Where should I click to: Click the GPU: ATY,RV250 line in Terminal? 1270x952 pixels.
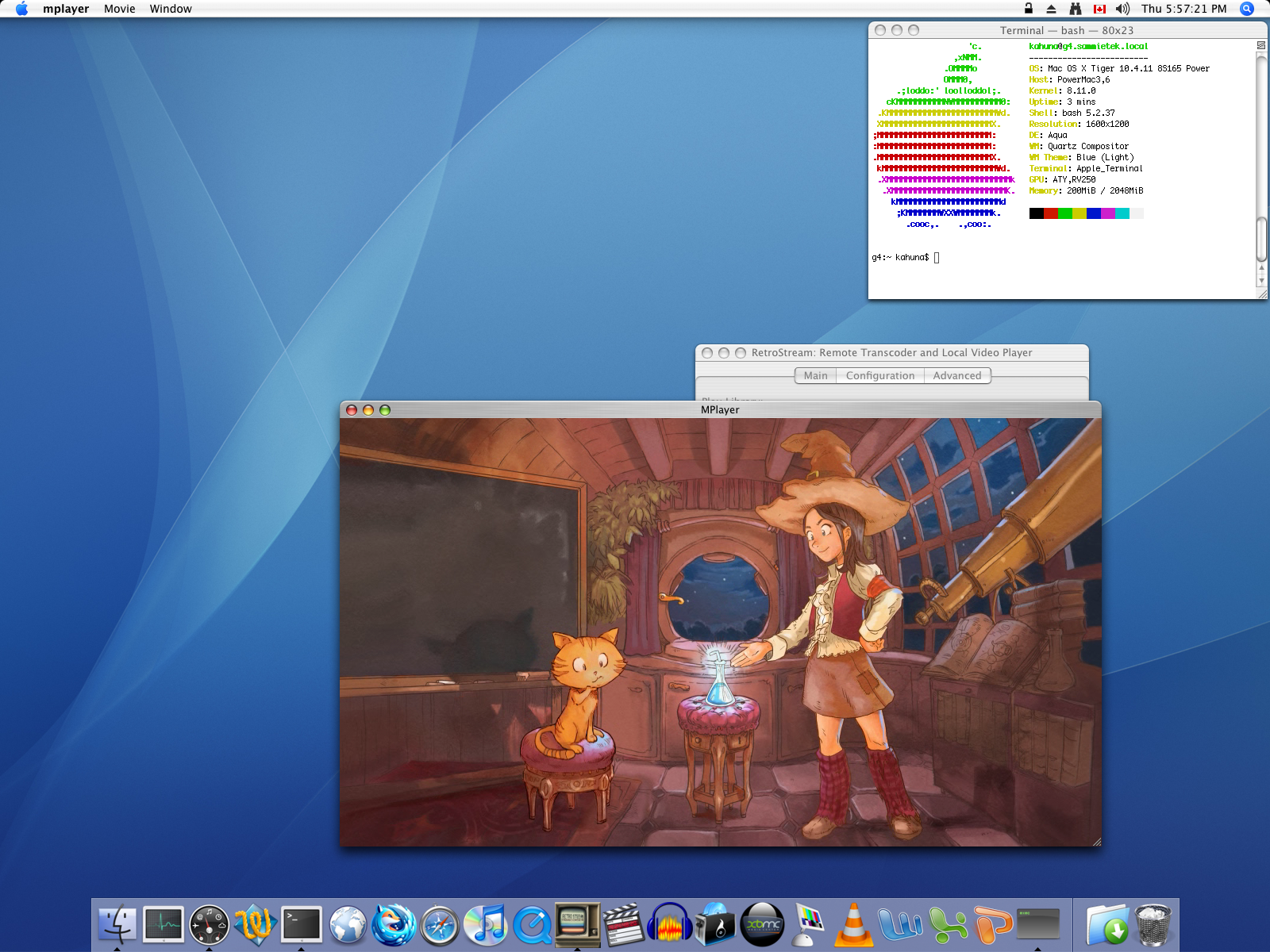click(1062, 180)
